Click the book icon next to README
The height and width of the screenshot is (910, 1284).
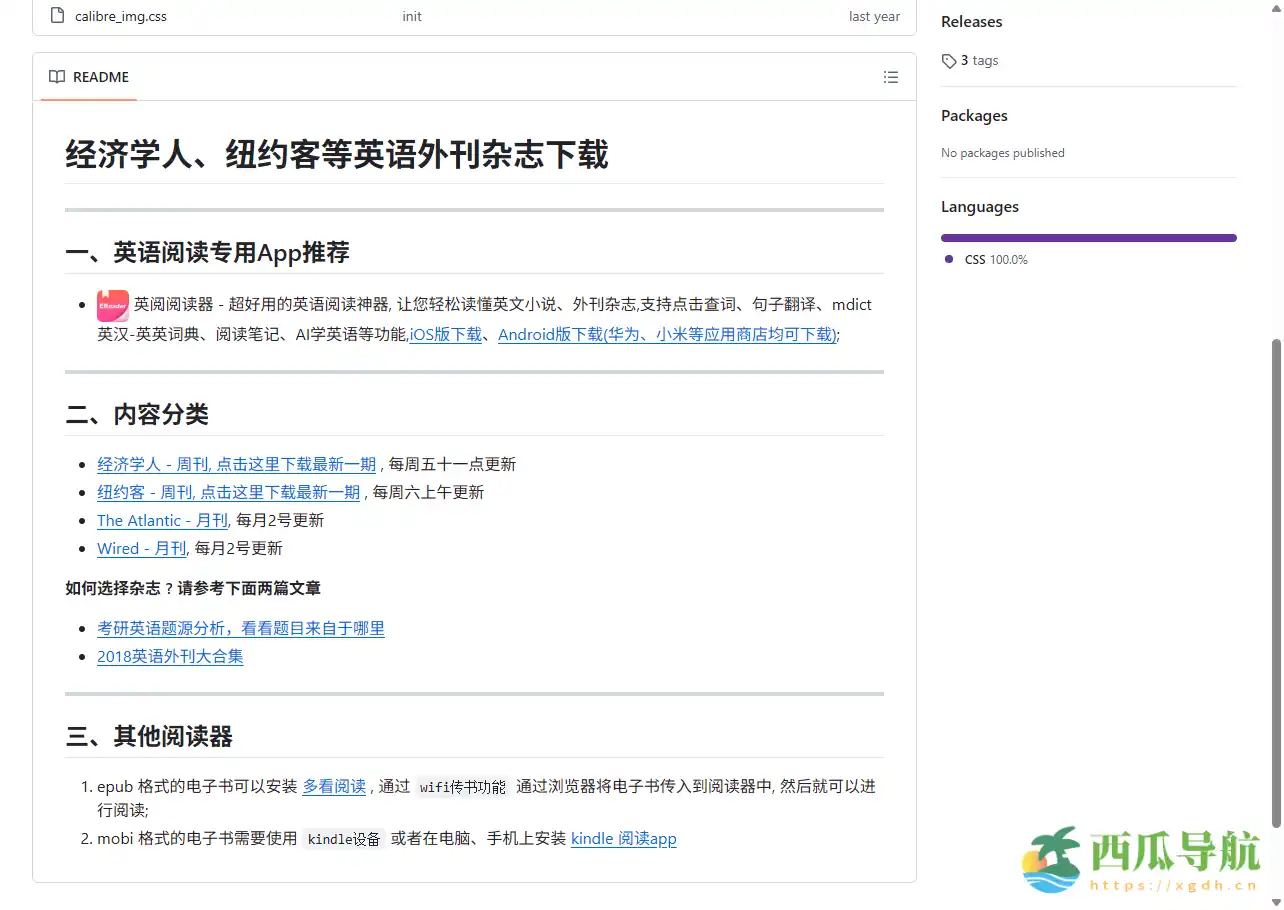[55, 76]
